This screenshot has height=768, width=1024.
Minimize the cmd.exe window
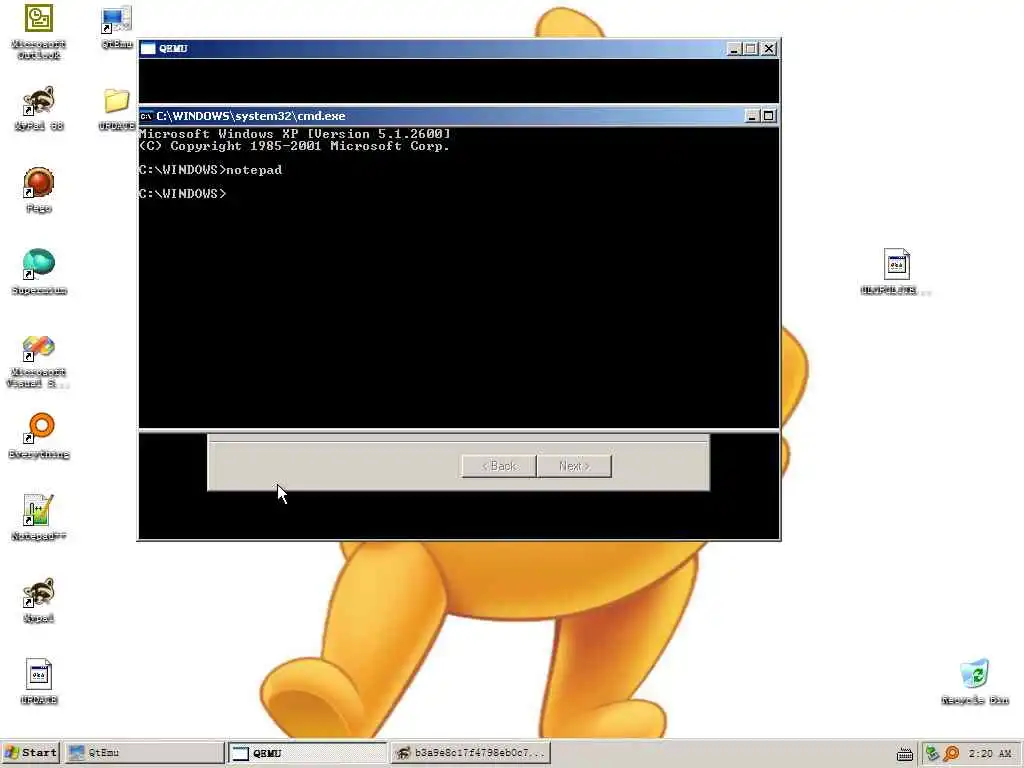(x=752, y=116)
